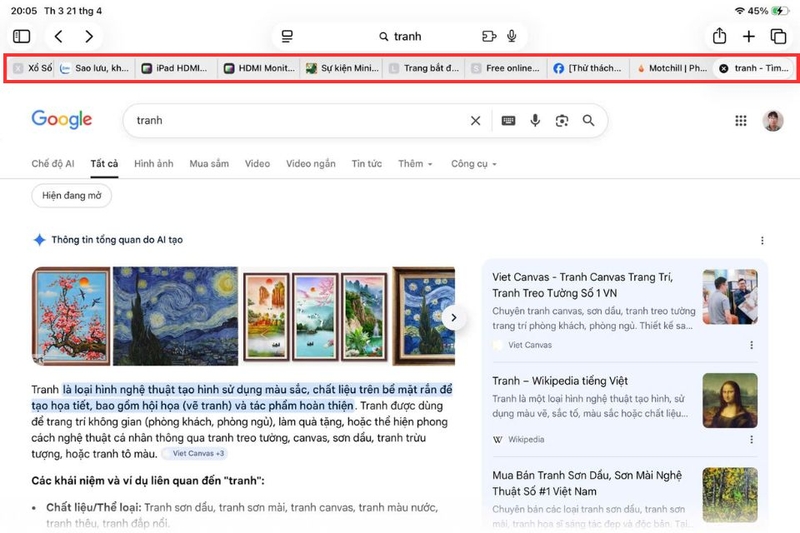Viewport: 800px width, 533px height.
Task: Open the cherry blossom painting thumbnail
Action: (x=71, y=316)
